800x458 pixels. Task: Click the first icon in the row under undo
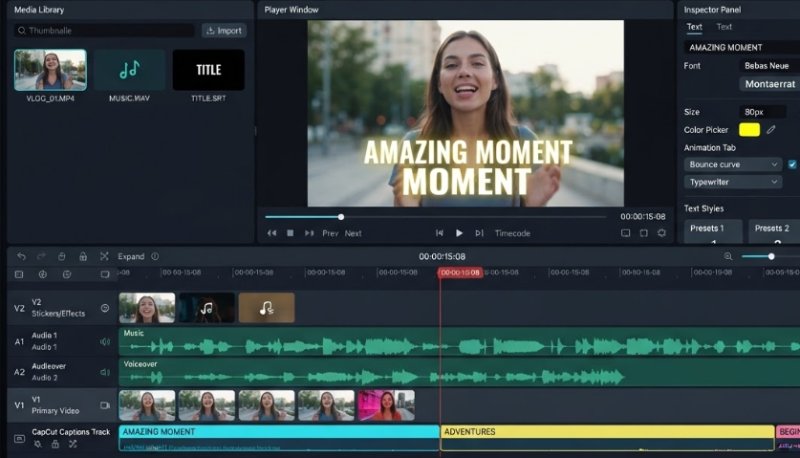(19, 274)
